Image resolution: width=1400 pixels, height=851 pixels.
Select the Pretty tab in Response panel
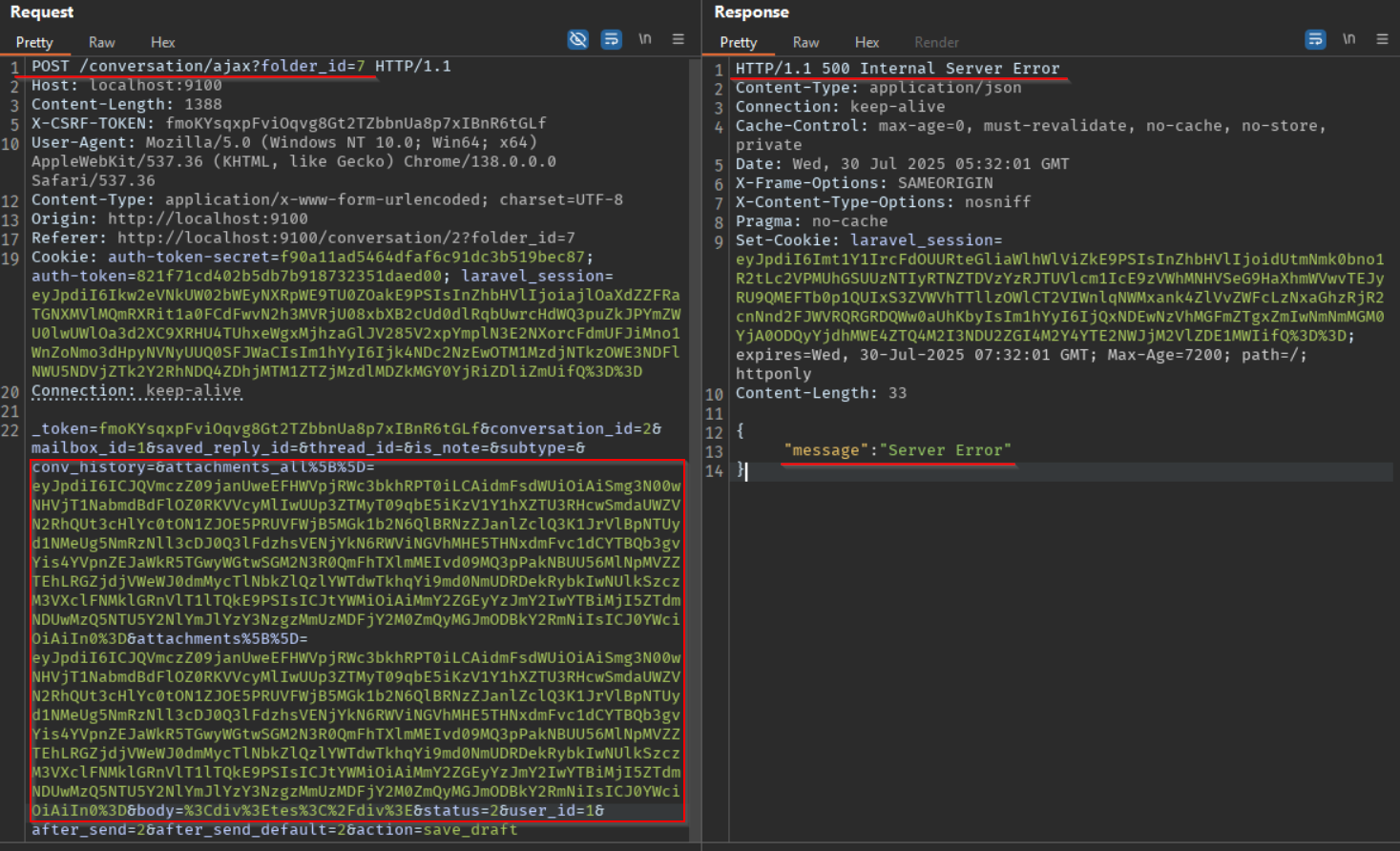point(738,43)
